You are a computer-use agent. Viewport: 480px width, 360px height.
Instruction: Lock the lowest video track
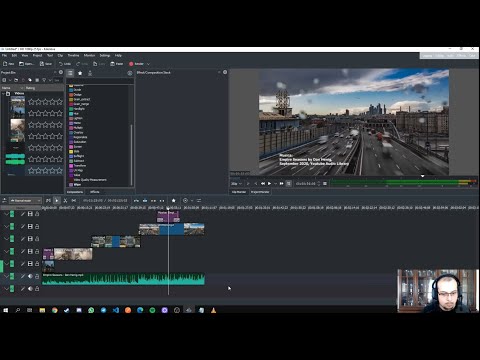(37, 264)
